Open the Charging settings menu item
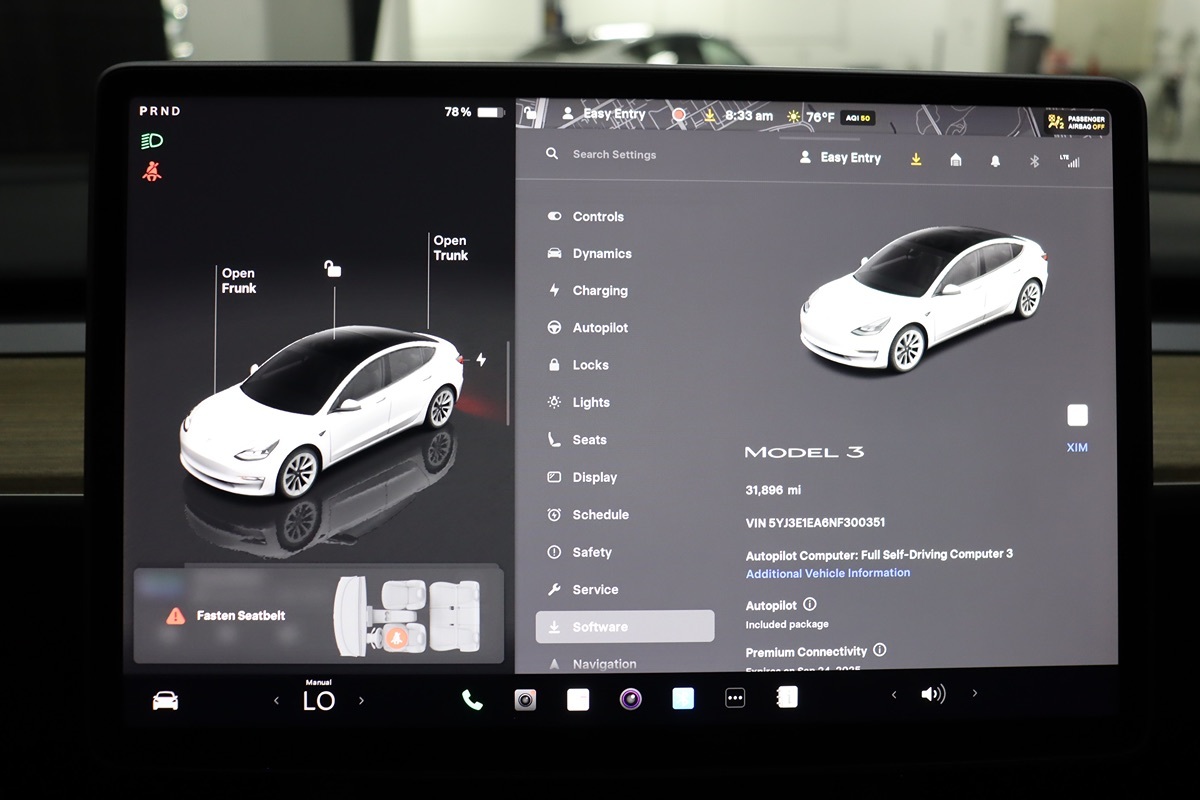The width and height of the screenshot is (1200, 800). 599,291
